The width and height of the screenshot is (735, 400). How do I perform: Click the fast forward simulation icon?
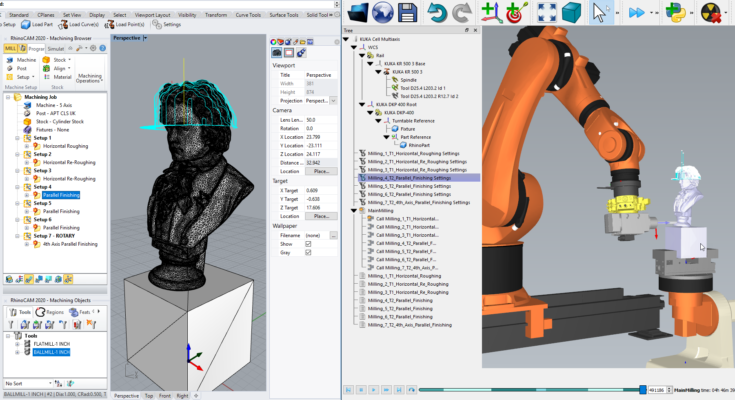click(x=637, y=13)
